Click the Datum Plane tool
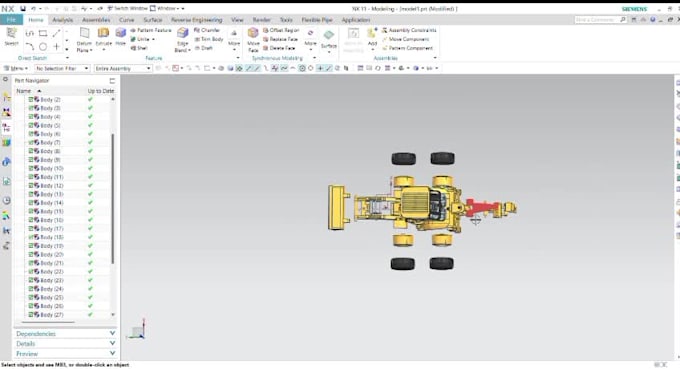The width and height of the screenshot is (680, 369). click(x=84, y=39)
